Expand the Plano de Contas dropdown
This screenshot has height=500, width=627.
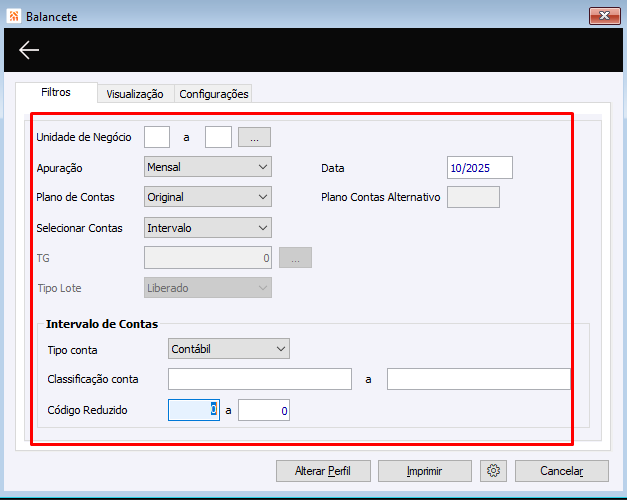click(208, 197)
